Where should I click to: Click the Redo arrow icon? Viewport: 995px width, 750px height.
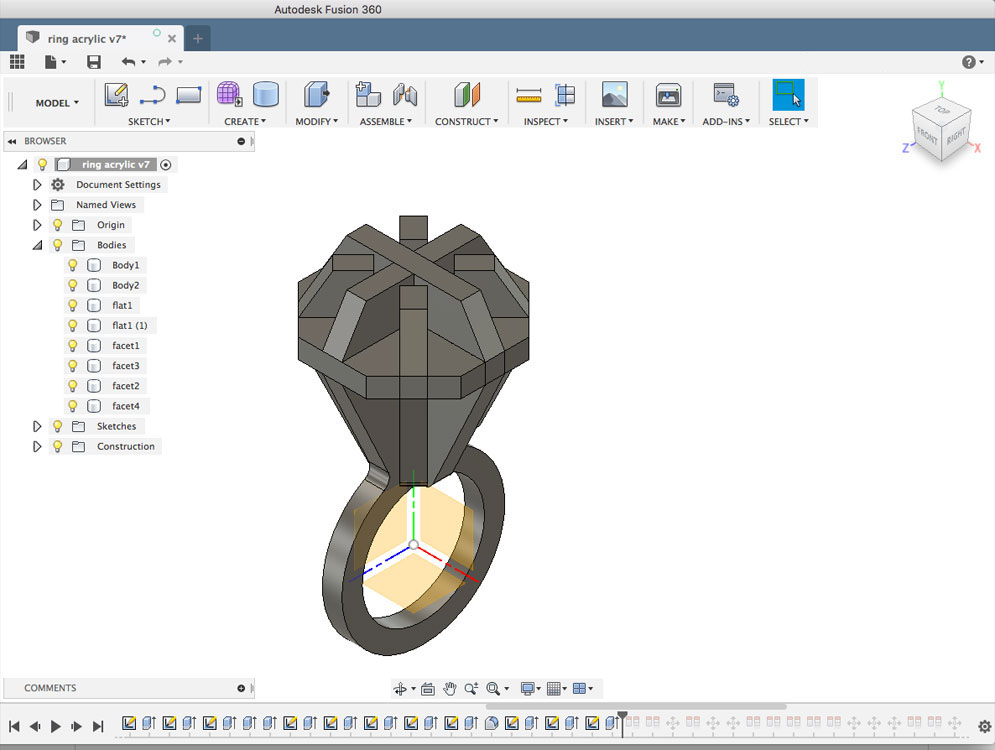click(x=165, y=62)
